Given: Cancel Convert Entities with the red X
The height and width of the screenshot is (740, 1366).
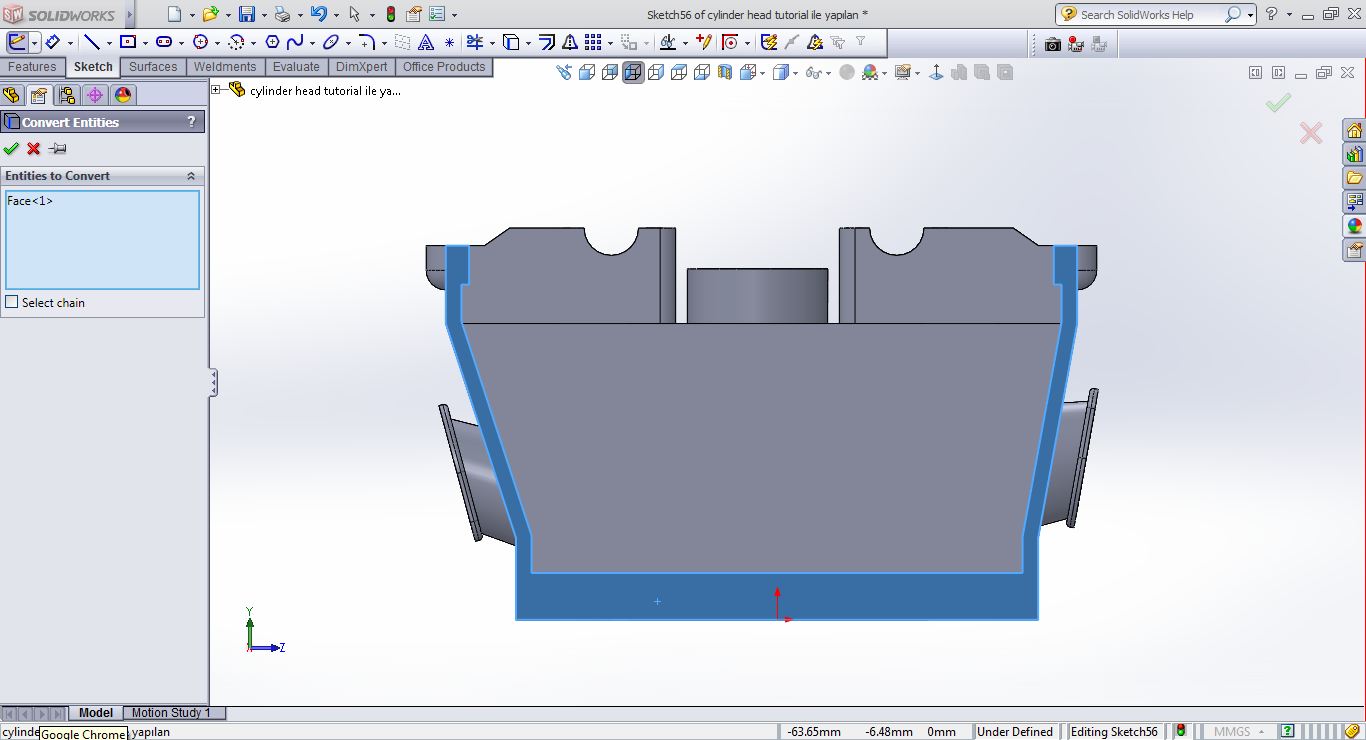Looking at the screenshot, I should click(34, 148).
